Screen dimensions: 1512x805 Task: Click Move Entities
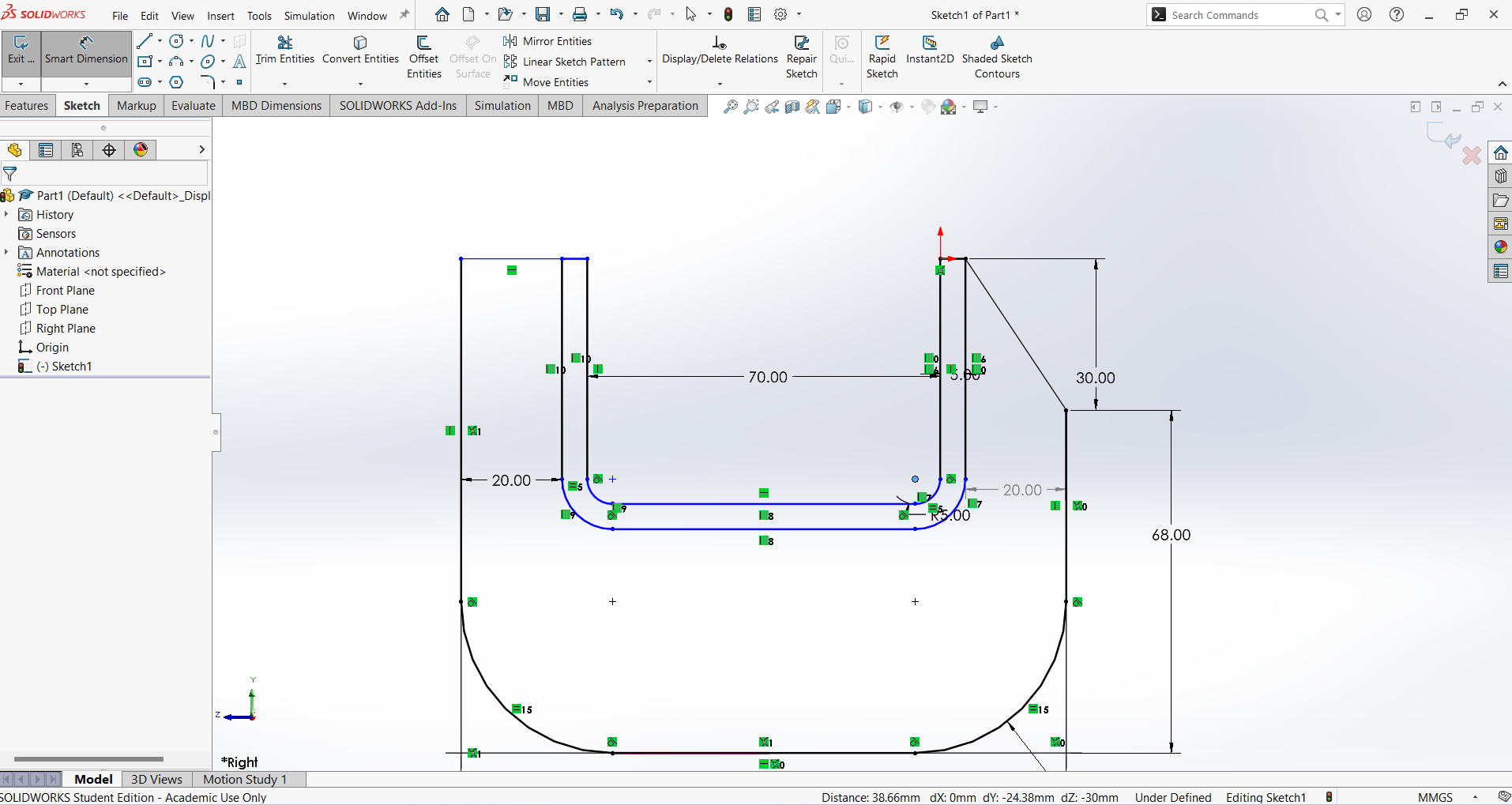coord(546,82)
